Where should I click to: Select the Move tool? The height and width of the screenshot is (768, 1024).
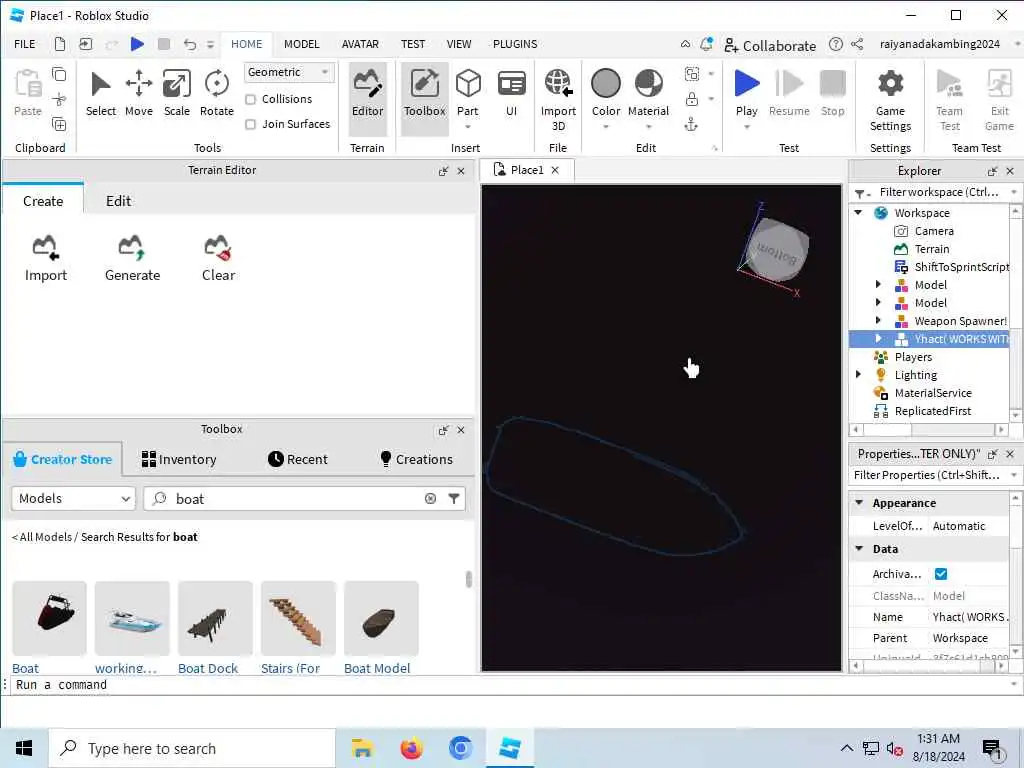pyautogui.click(x=138, y=93)
